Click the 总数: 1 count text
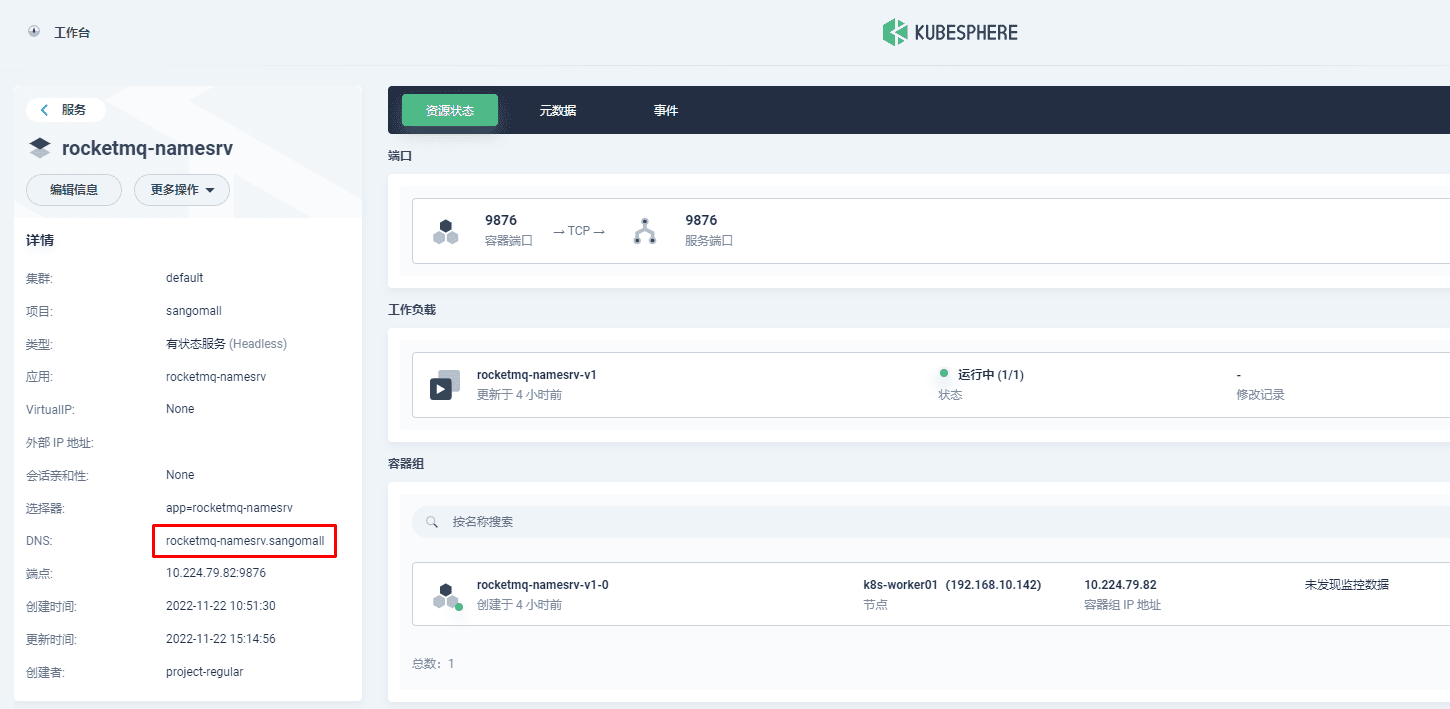The width and height of the screenshot is (1450, 709). 433,664
